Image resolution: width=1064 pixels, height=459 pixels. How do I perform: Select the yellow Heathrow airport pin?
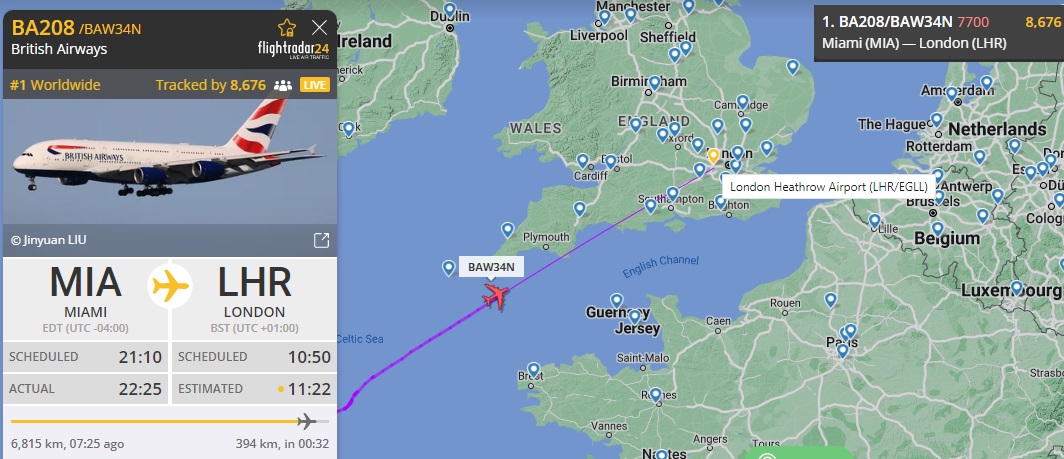click(713, 157)
